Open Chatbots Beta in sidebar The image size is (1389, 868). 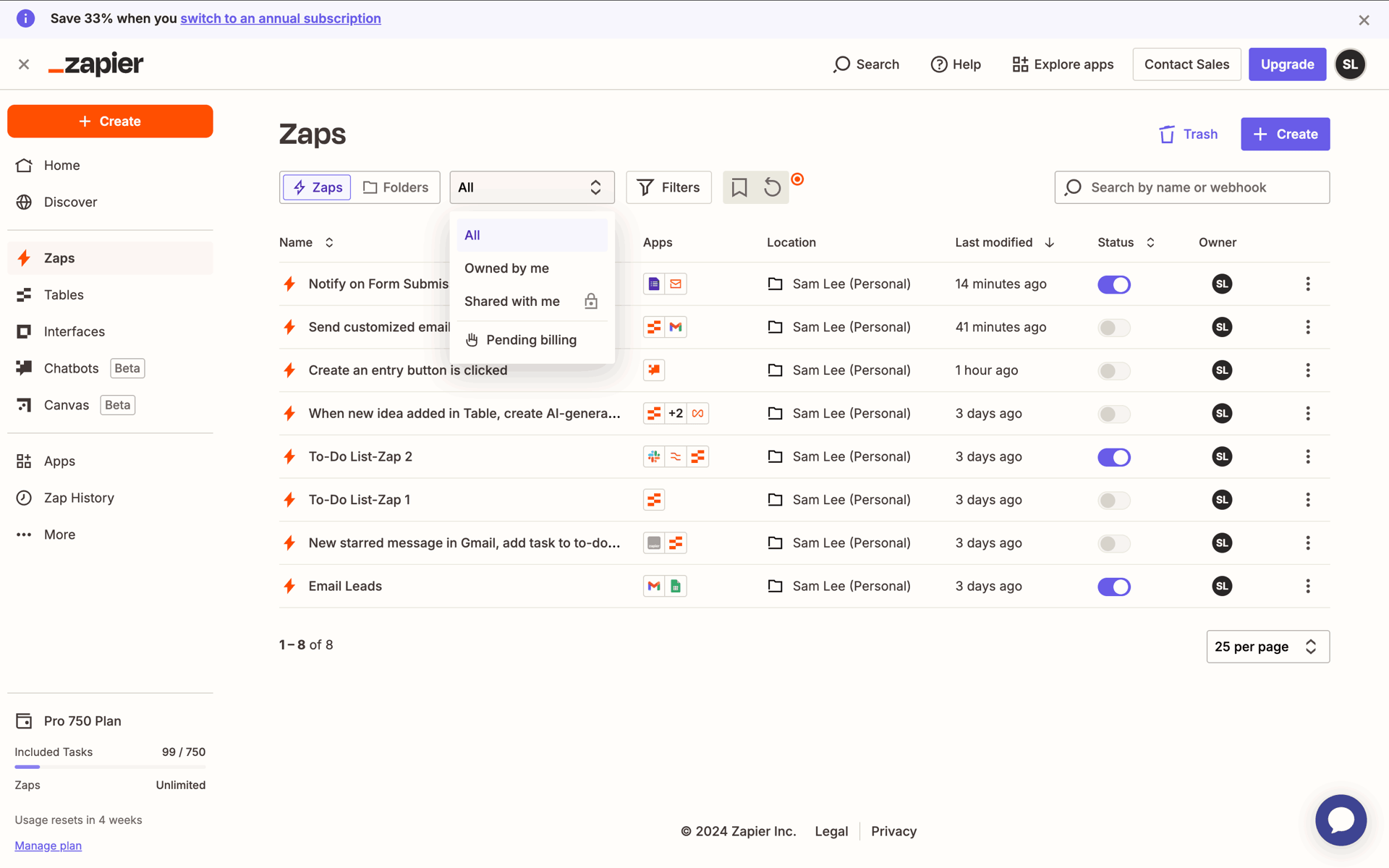pyautogui.click(x=110, y=368)
